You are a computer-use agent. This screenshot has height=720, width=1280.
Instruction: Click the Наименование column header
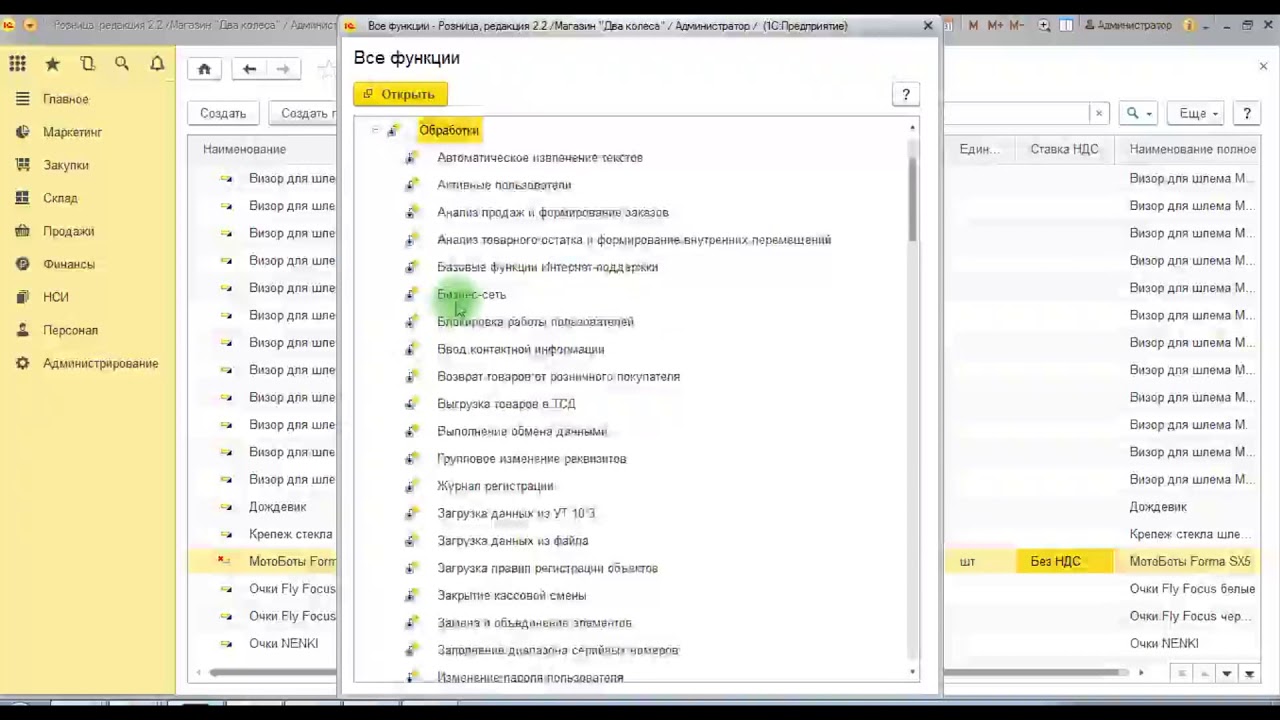(x=244, y=149)
